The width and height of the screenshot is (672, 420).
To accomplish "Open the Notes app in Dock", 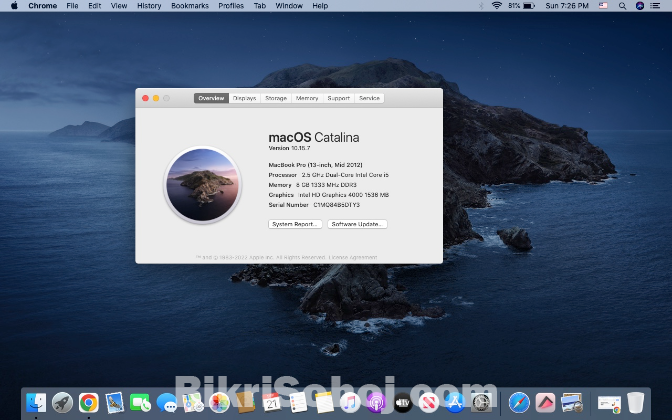I will [324, 403].
